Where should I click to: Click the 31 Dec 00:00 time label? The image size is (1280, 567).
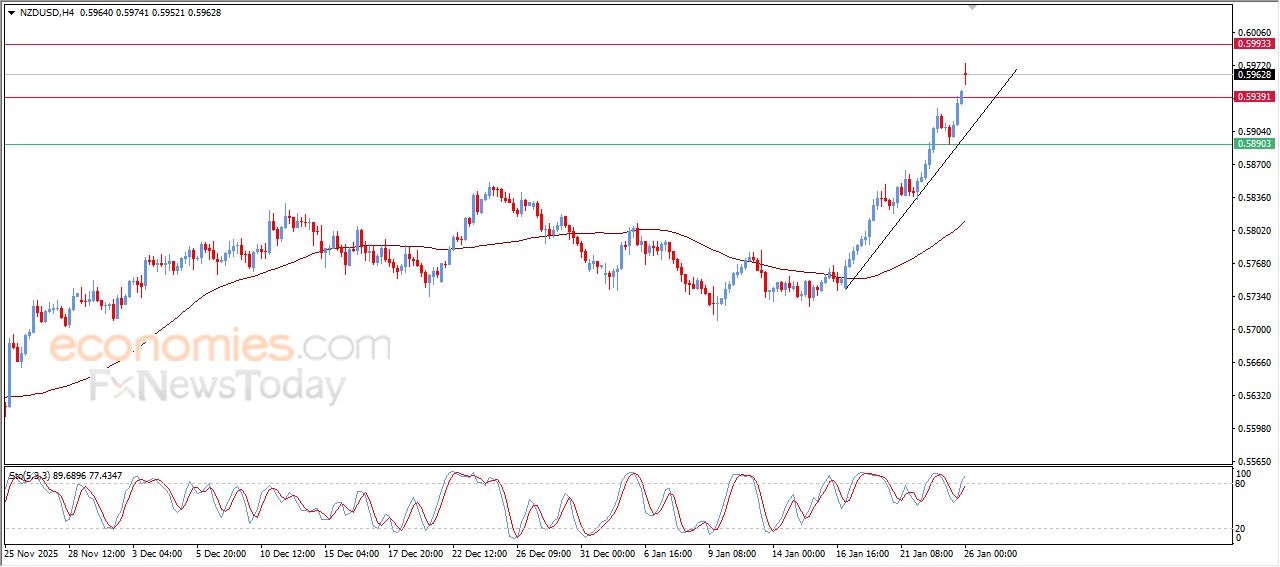(x=609, y=552)
